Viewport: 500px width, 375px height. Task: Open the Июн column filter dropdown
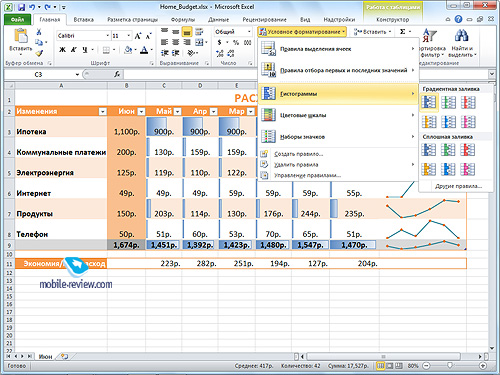[x=142, y=111]
